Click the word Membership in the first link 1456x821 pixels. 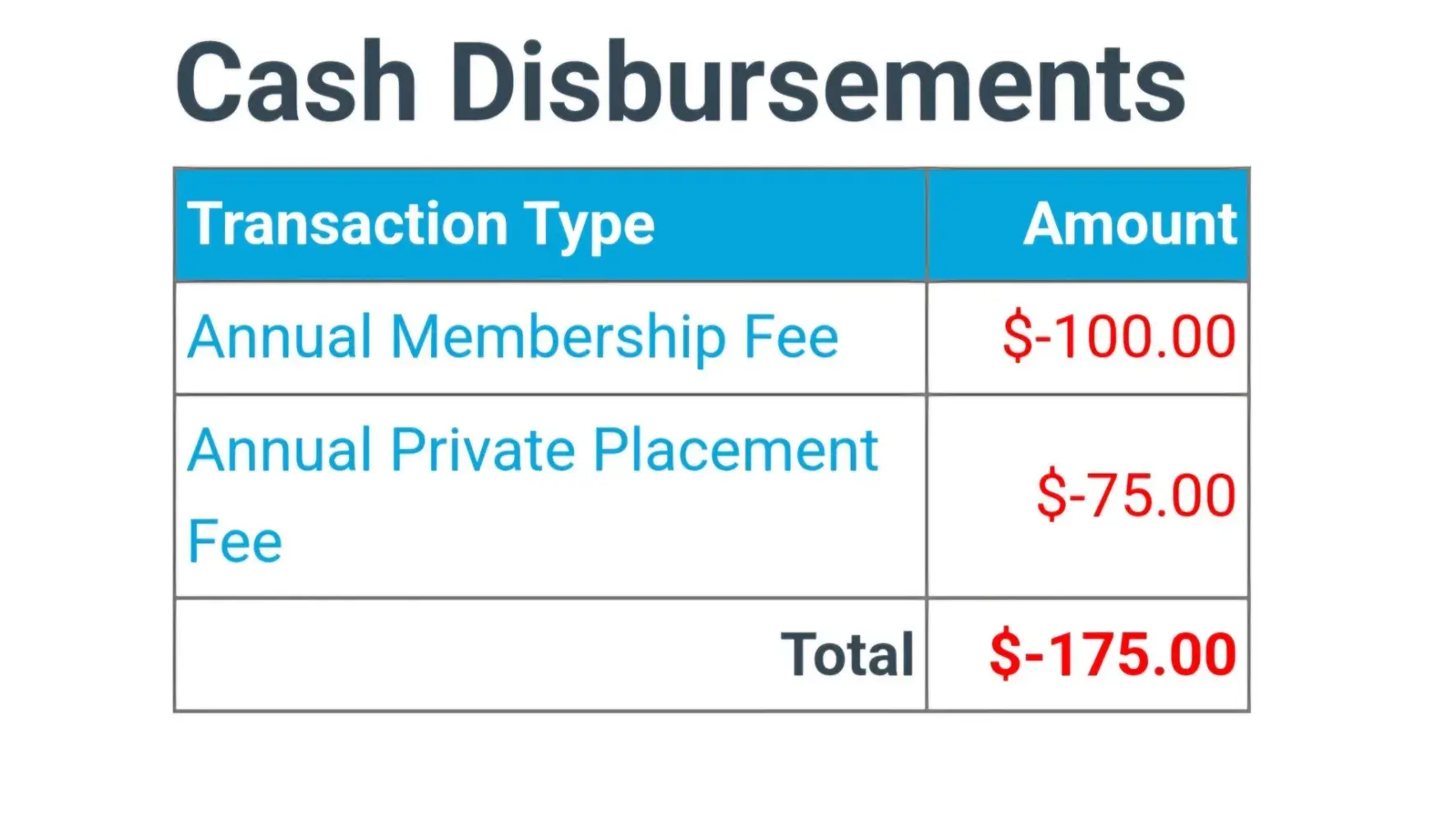558,337
